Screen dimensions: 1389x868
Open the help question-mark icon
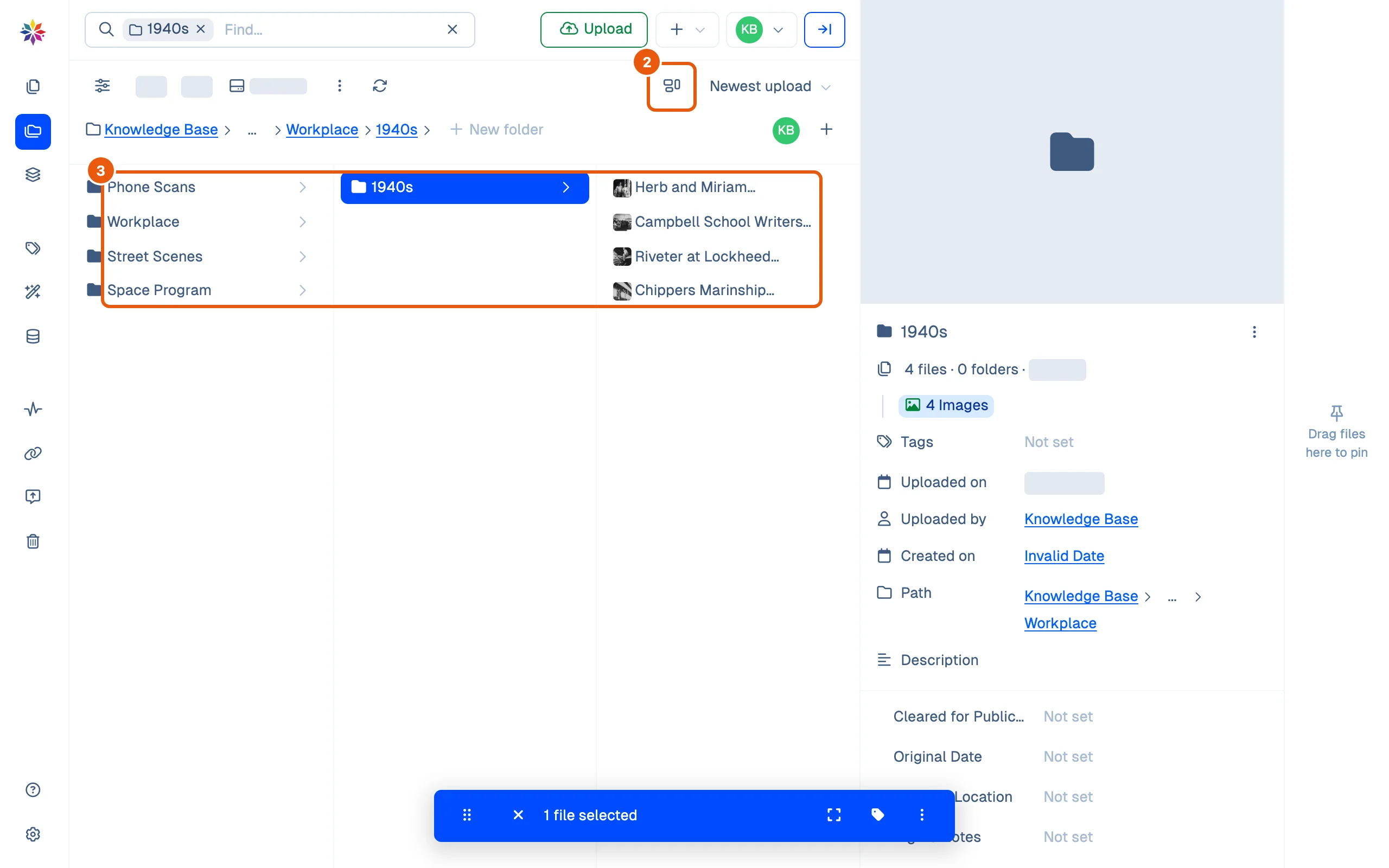click(33, 790)
